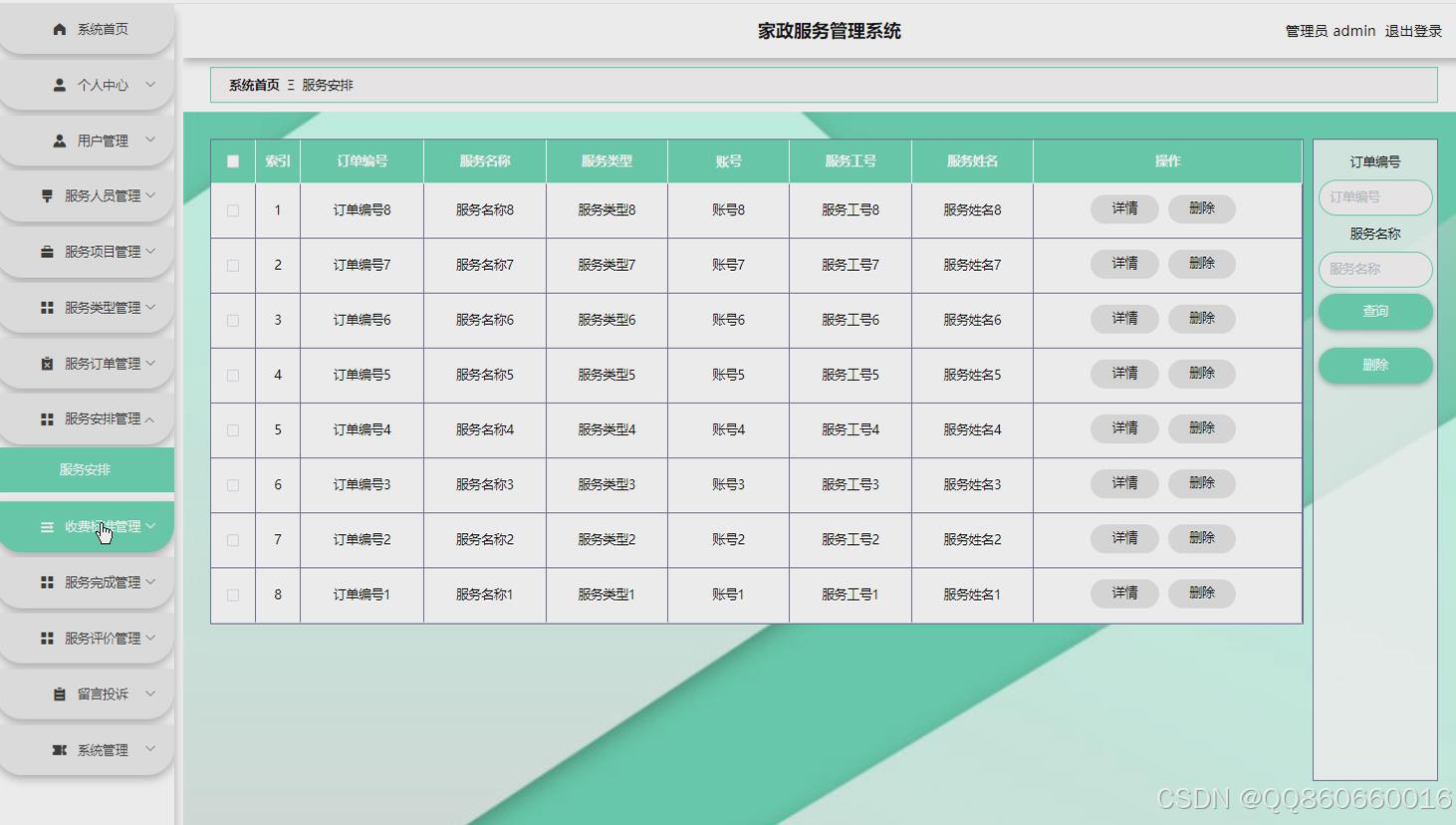The width and height of the screenshot is (1456, 825).
Task: Click the green 删除 batch delete button
Action: click(x=1374, y=365)
